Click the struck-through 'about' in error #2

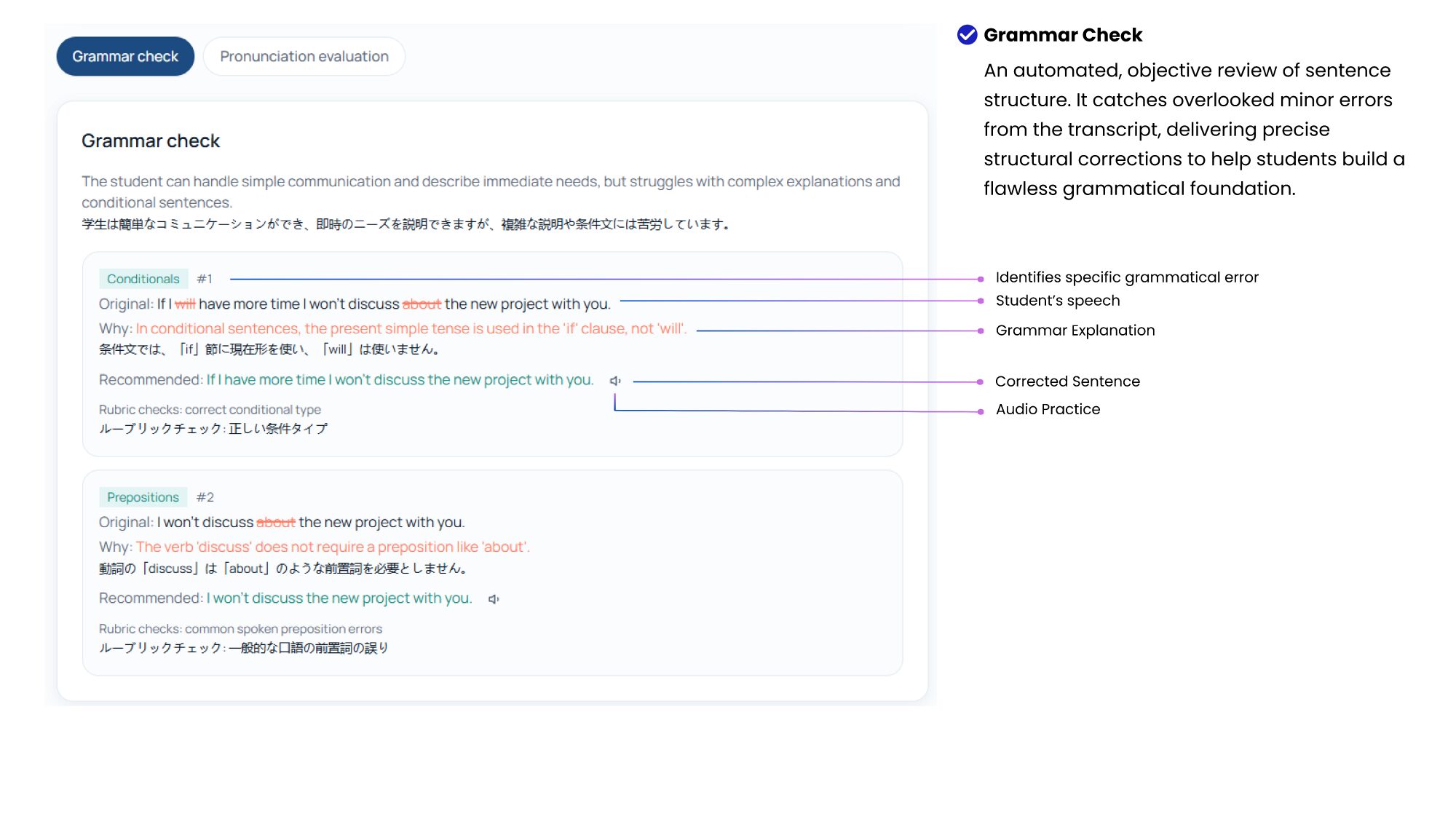tap(276, 523)
